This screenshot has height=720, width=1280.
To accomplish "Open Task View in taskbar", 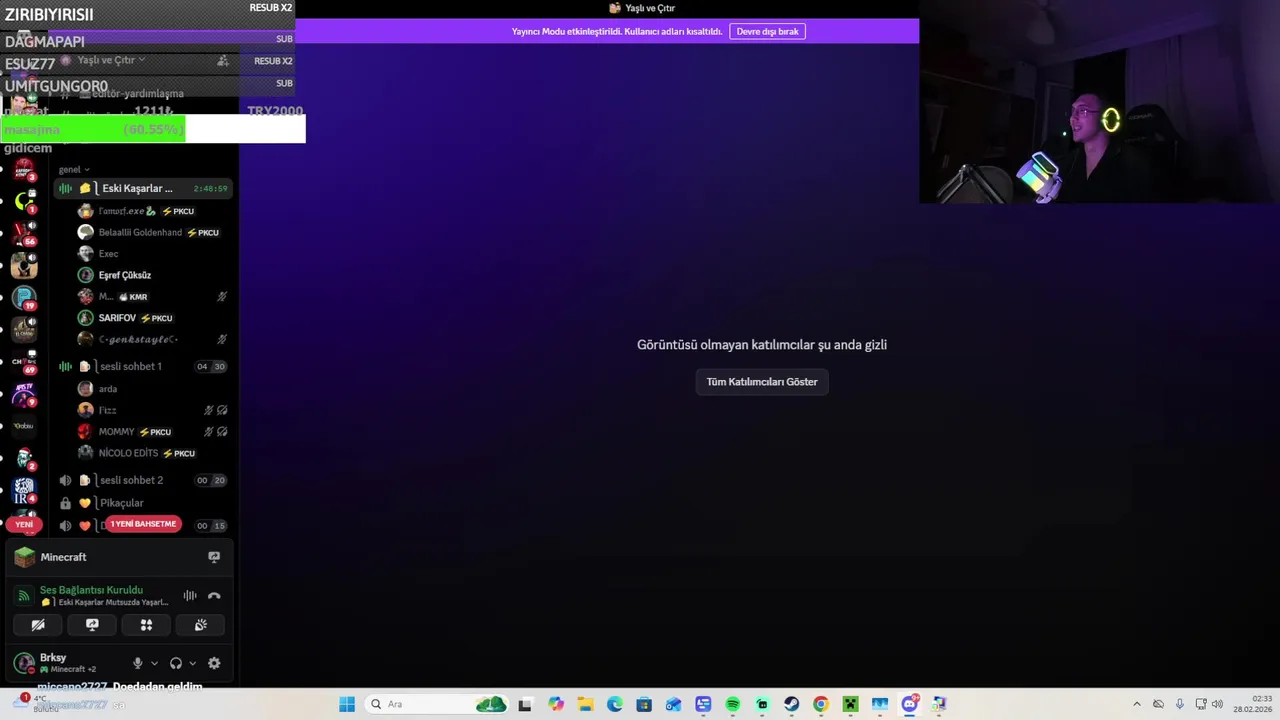I will tap(525, 704).
